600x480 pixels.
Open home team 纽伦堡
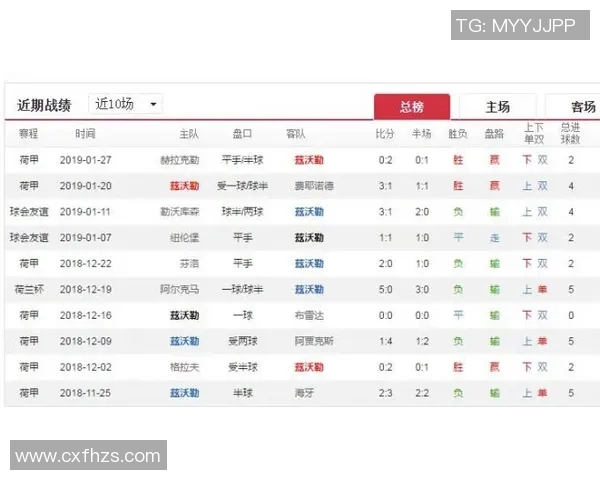(184, 238)
